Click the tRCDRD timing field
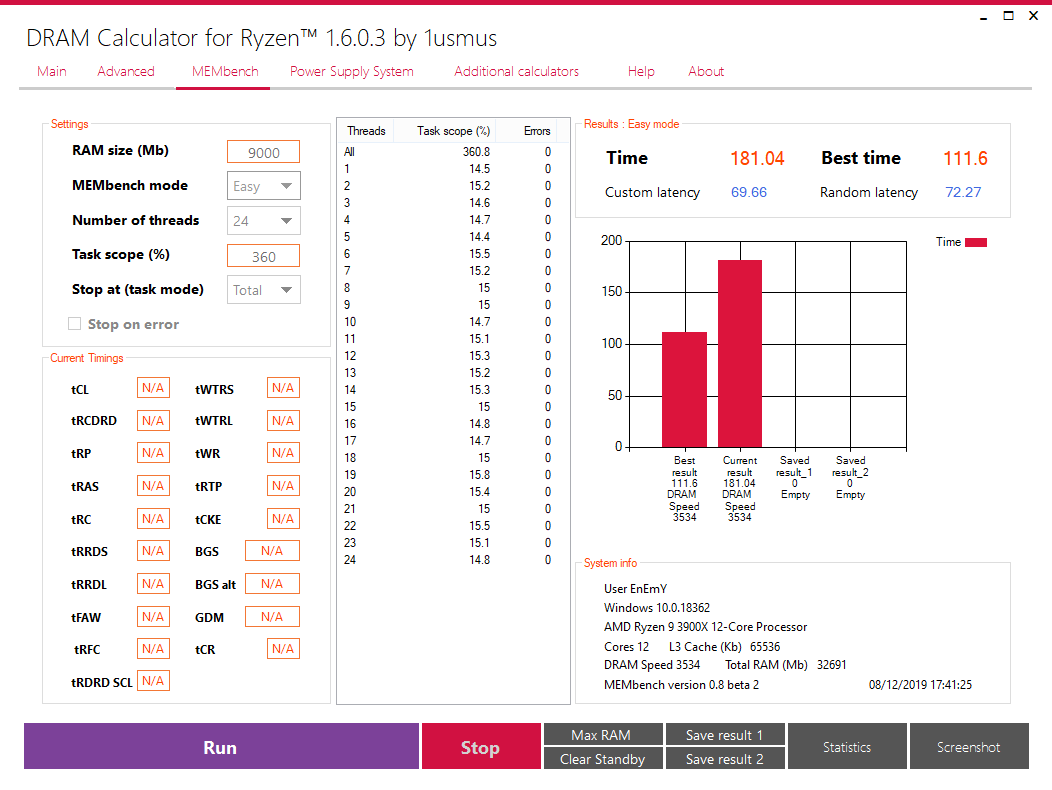Screen dimensions: 1052x790 [x=153, y=420]
